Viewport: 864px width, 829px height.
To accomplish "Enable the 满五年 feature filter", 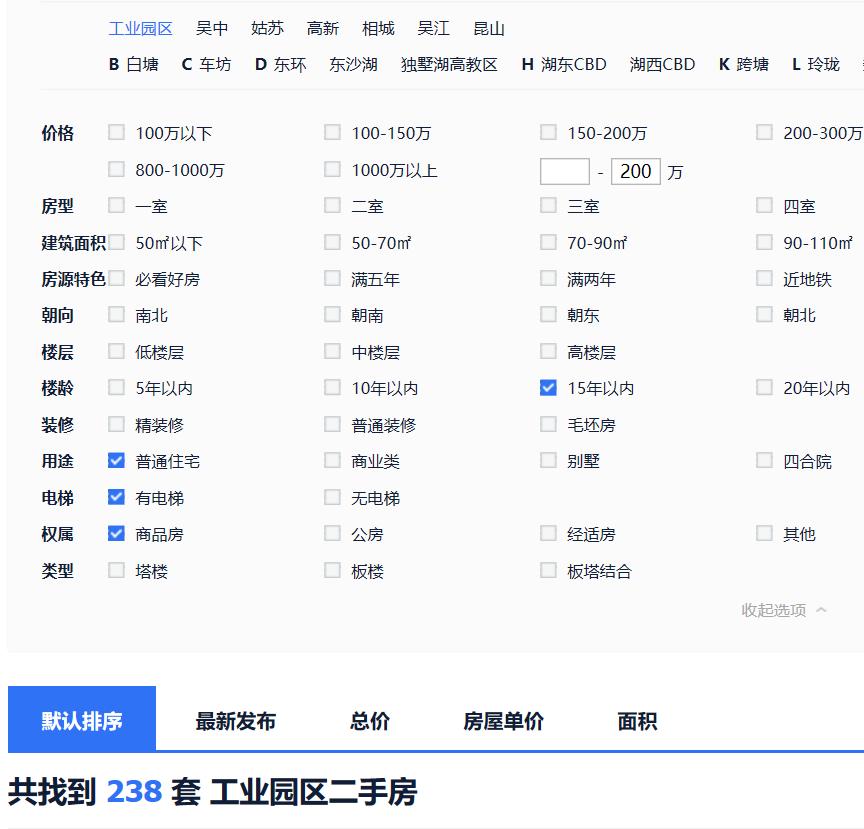I will point(332,278).
